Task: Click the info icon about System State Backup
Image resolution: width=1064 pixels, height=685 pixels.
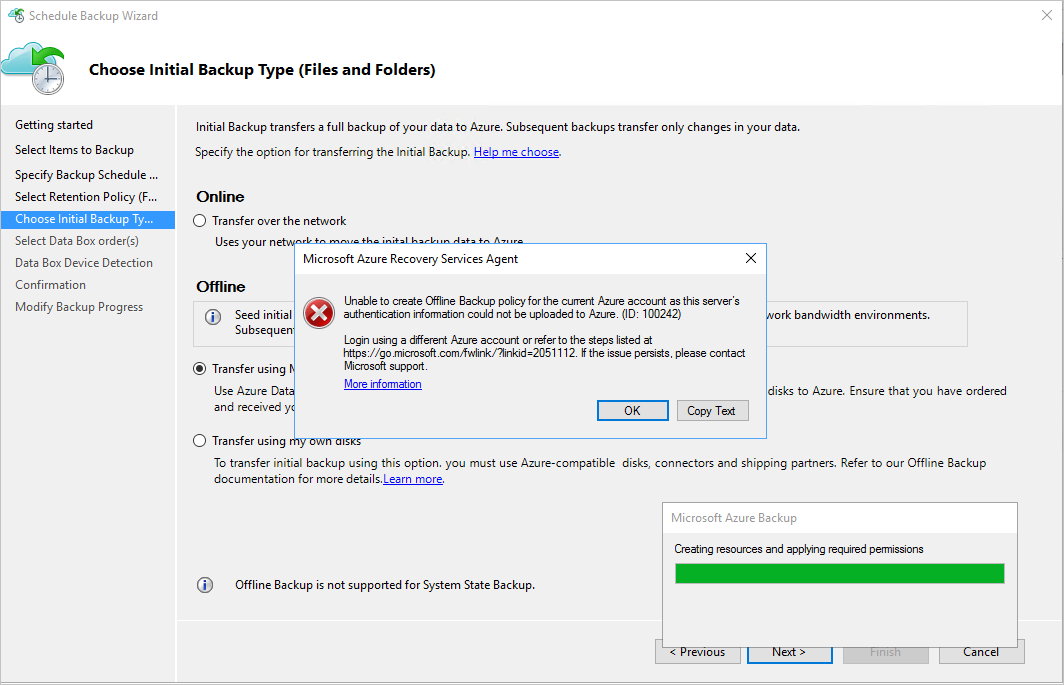Action: pos(205,585)
